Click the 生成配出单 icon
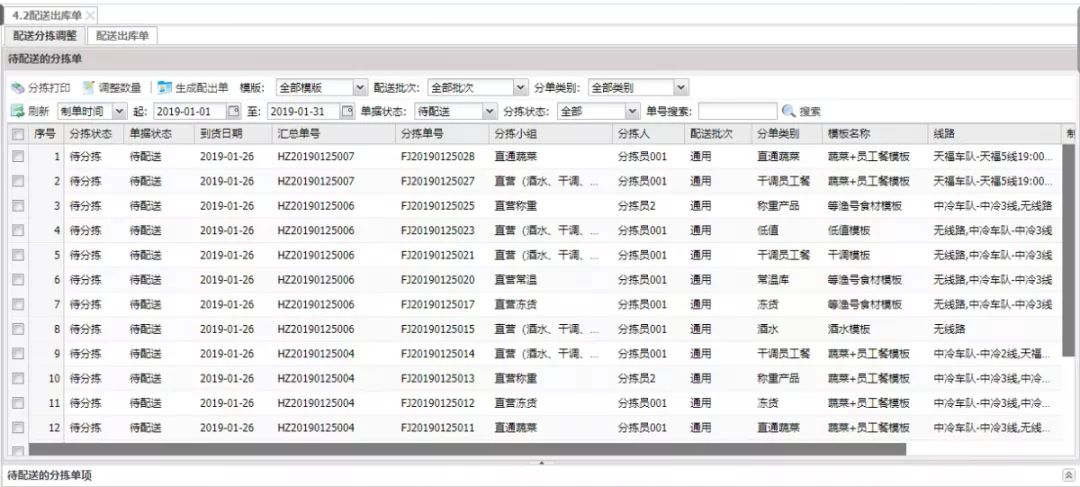Viewport: 1080px width, 487px height. pos(165,87)
